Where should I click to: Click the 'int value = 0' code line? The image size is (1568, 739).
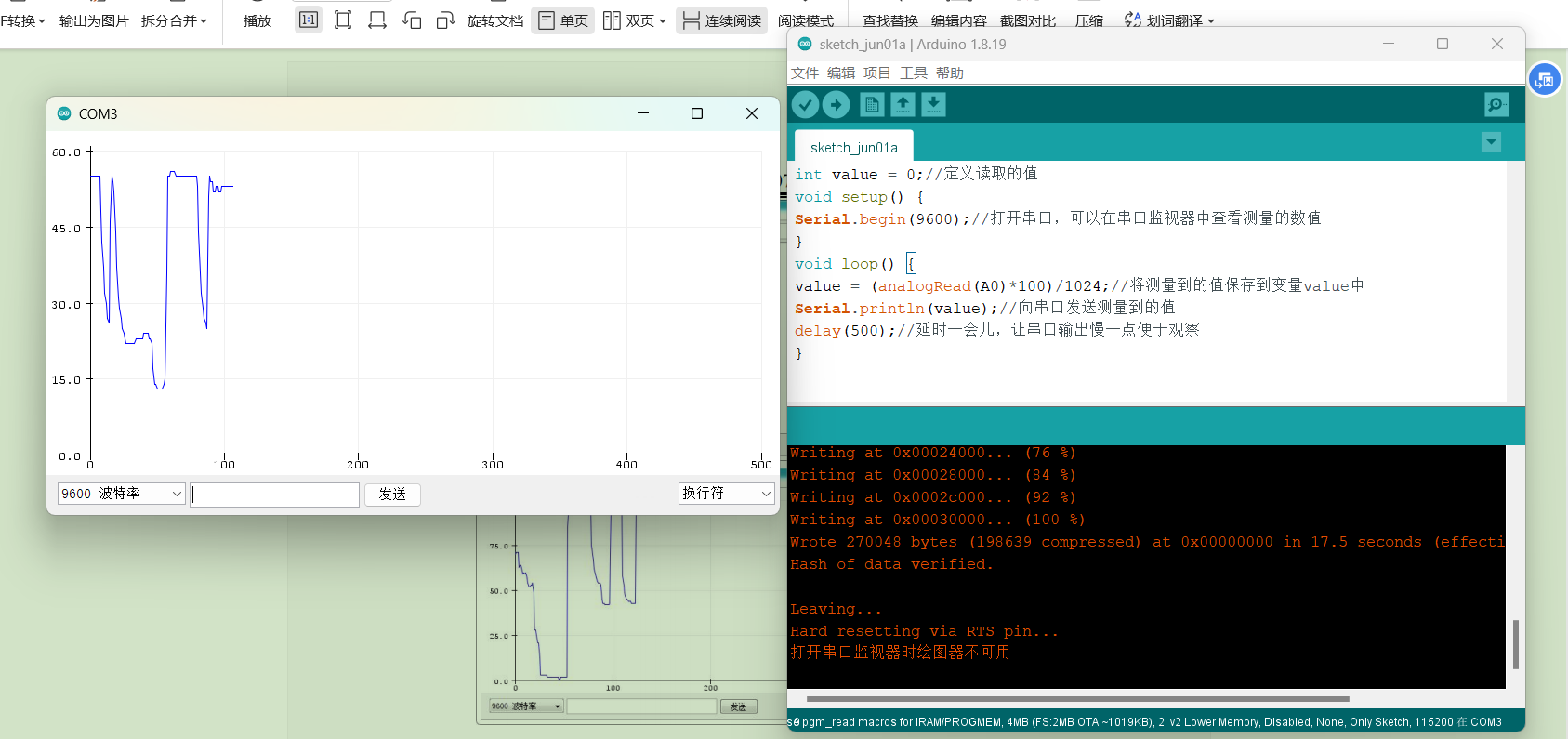[x=916, y=174]
